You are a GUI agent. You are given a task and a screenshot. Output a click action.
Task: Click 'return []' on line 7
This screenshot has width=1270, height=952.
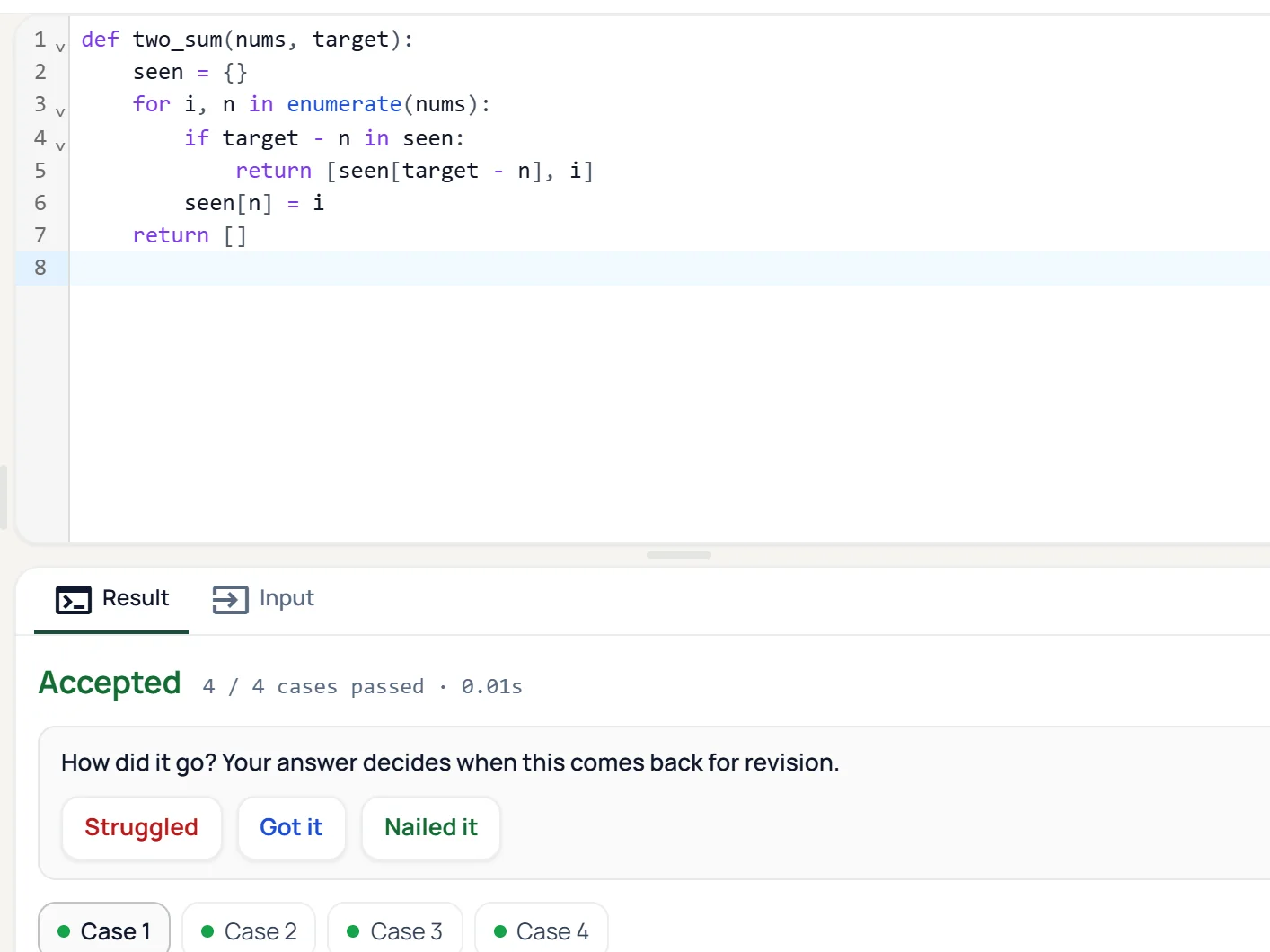[x=190, y=236]
